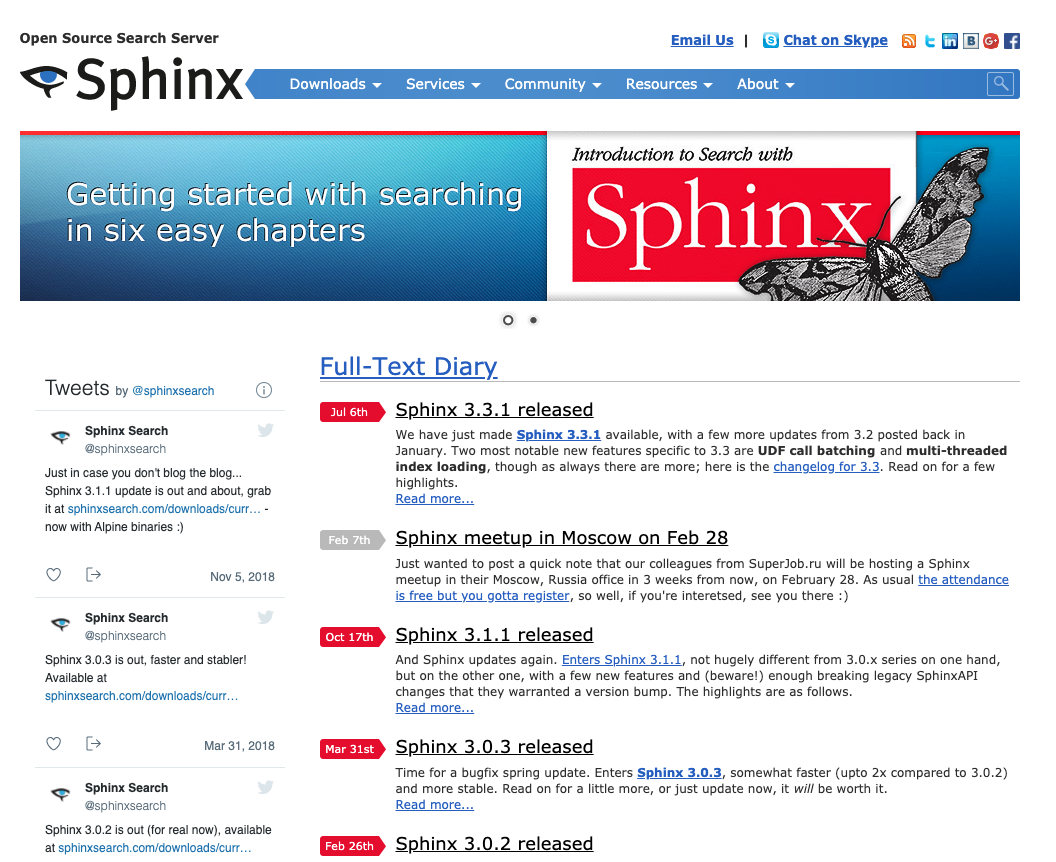Open Sphinx meetup in Moscow post
Viewport: 1056px width, 862px height.
pos(562,537)
